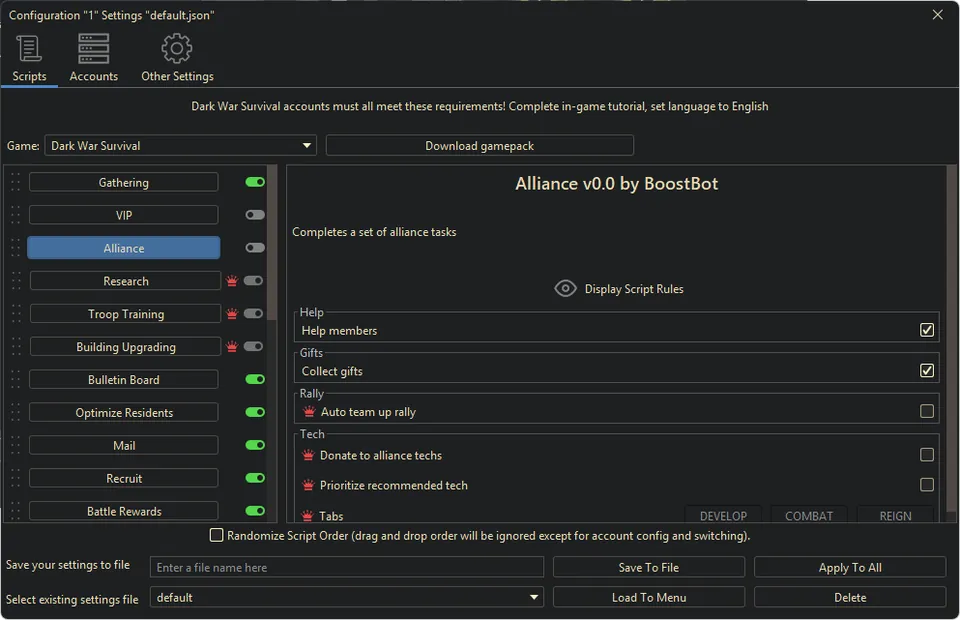
Task: Uncheck the Help members checkbox
Action: click(926, 330)
